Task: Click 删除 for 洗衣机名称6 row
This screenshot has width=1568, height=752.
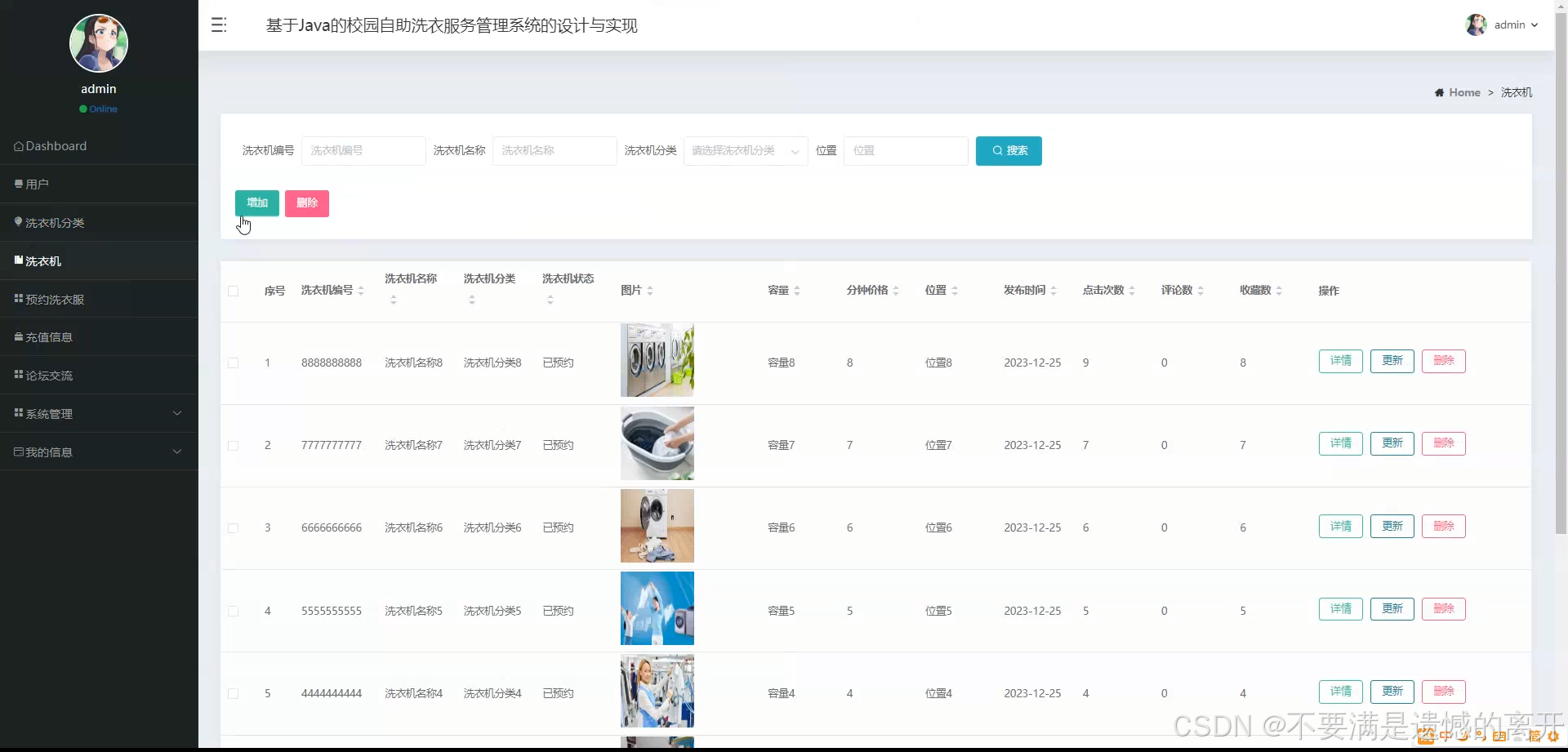Action: (1444, 527)
